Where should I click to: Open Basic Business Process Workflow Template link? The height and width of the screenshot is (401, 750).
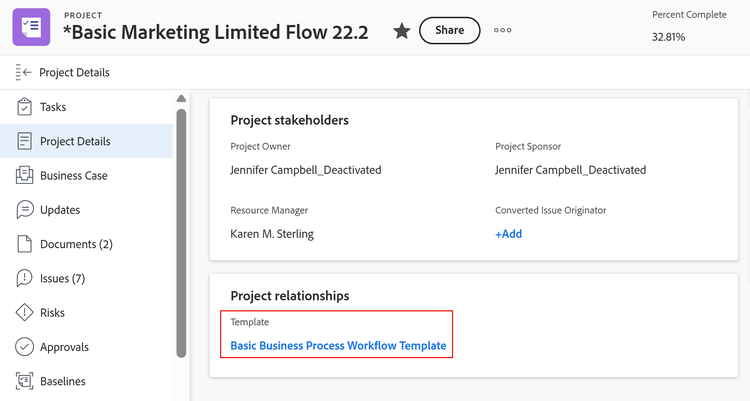pos(338,346)
